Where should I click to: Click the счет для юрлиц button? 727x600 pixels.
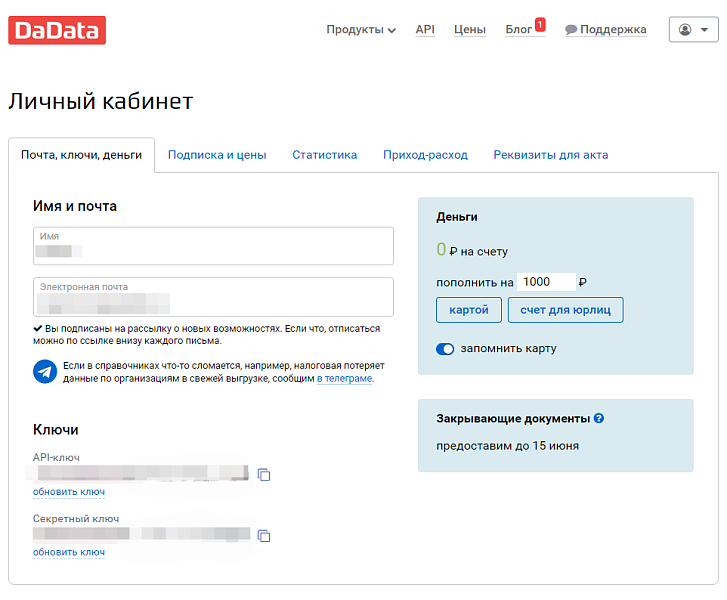(565, 310)
